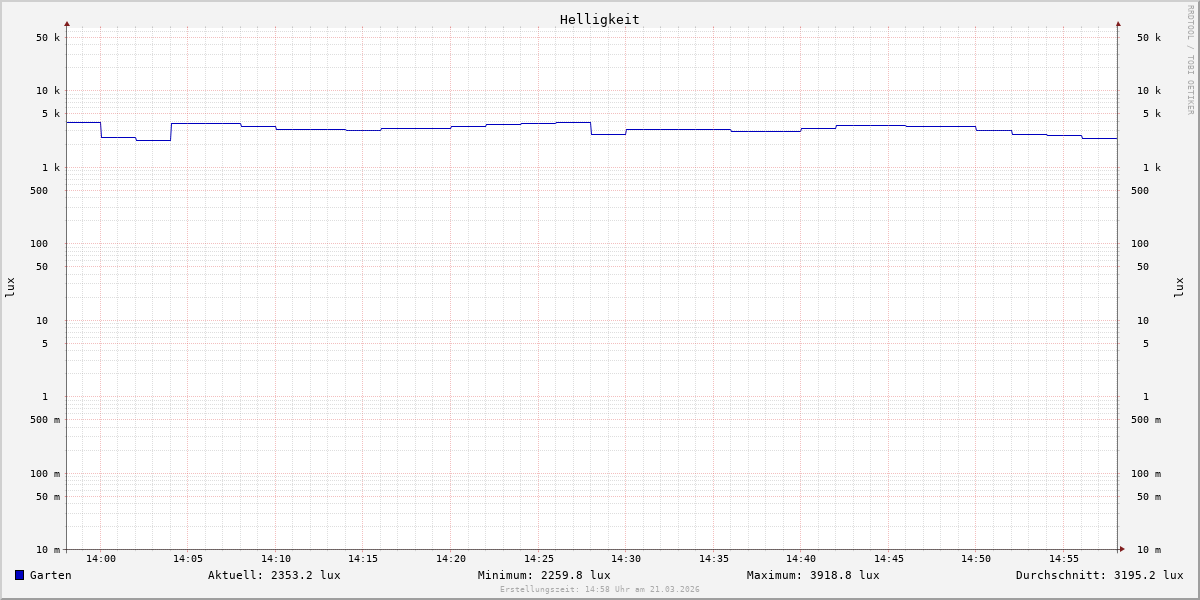Click the red arrow at x-axis right end
The image size is (1200, 600).
coord(1122,549)
